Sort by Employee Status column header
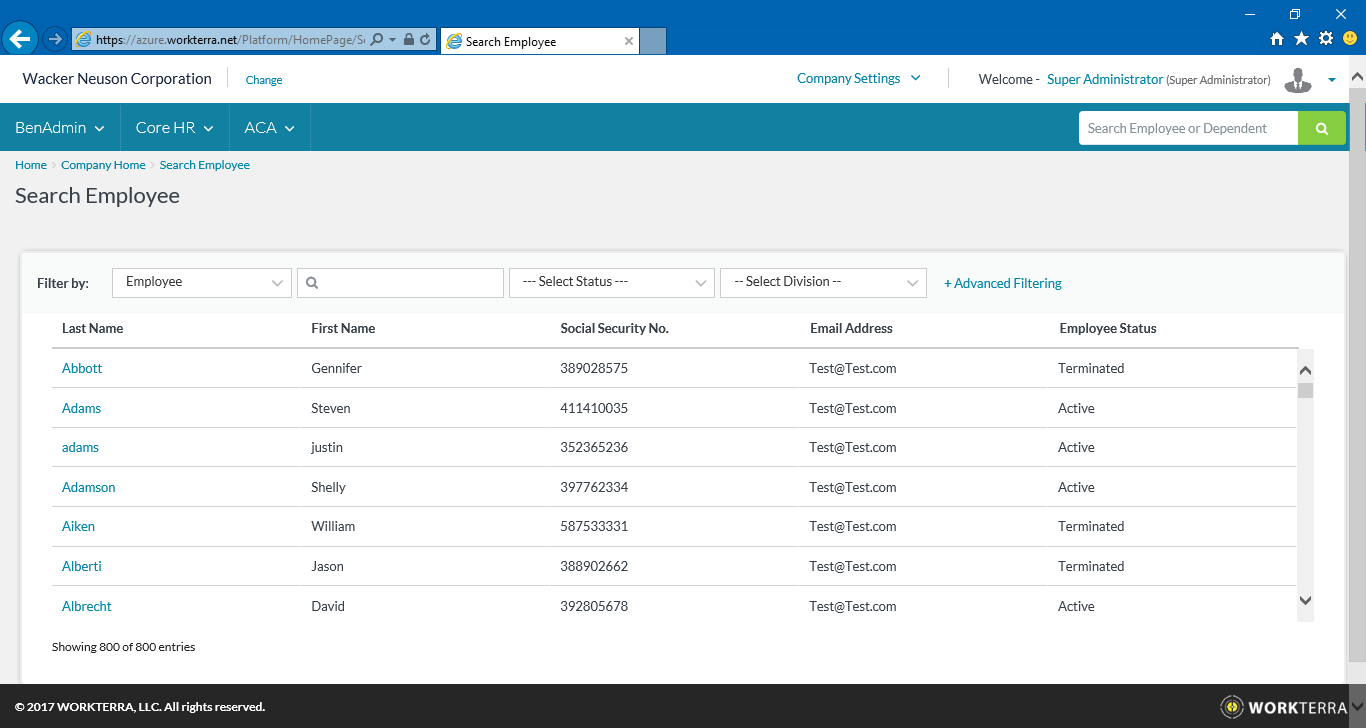The width and height of the screenshot is (1366, 728). pyautogui.click(x=1108, y=328)
